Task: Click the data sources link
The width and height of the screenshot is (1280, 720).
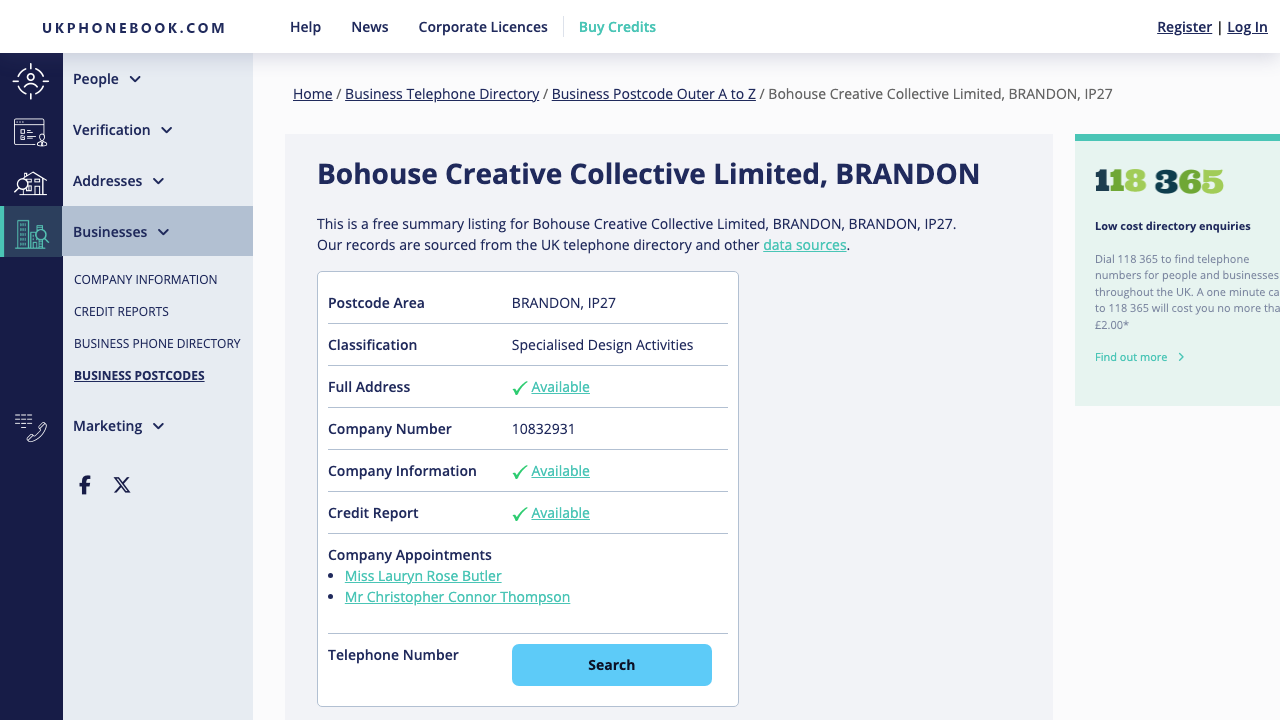Action: 804,244
